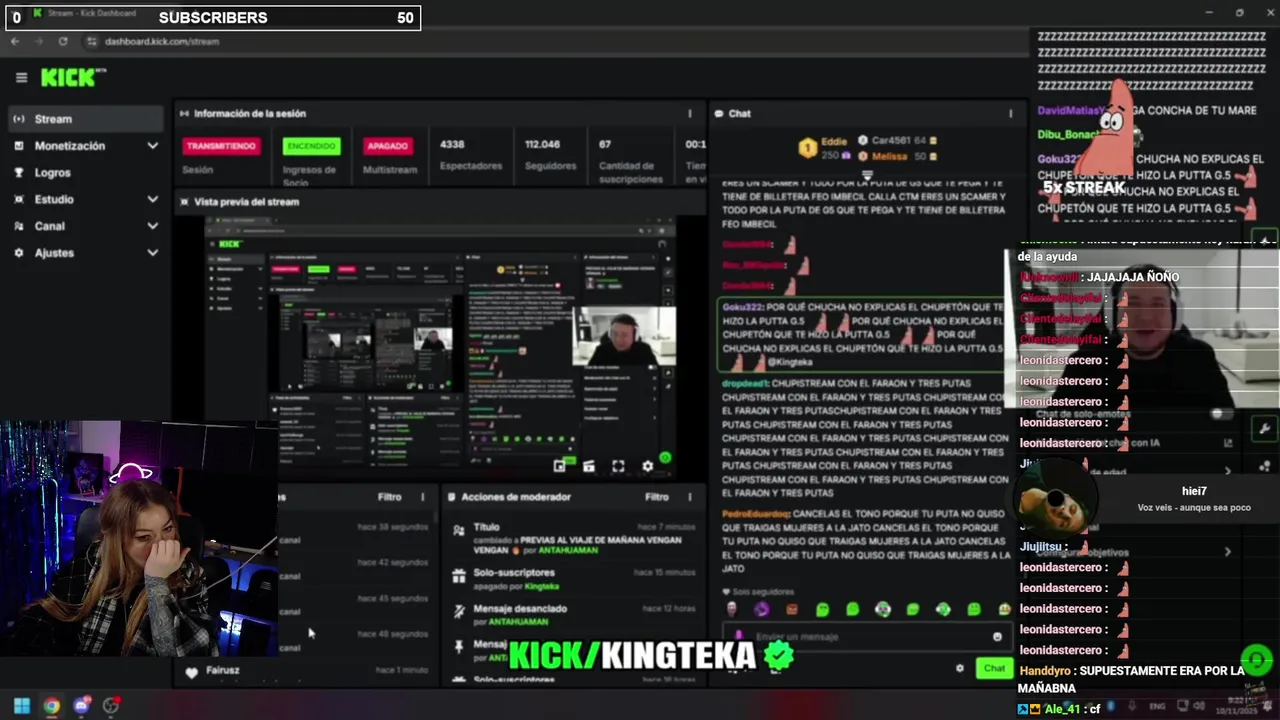The height and width of the screenshot is (720, 1280).
Task: Click the Solo-suscriptores gift icon
Action: point(459,576)
